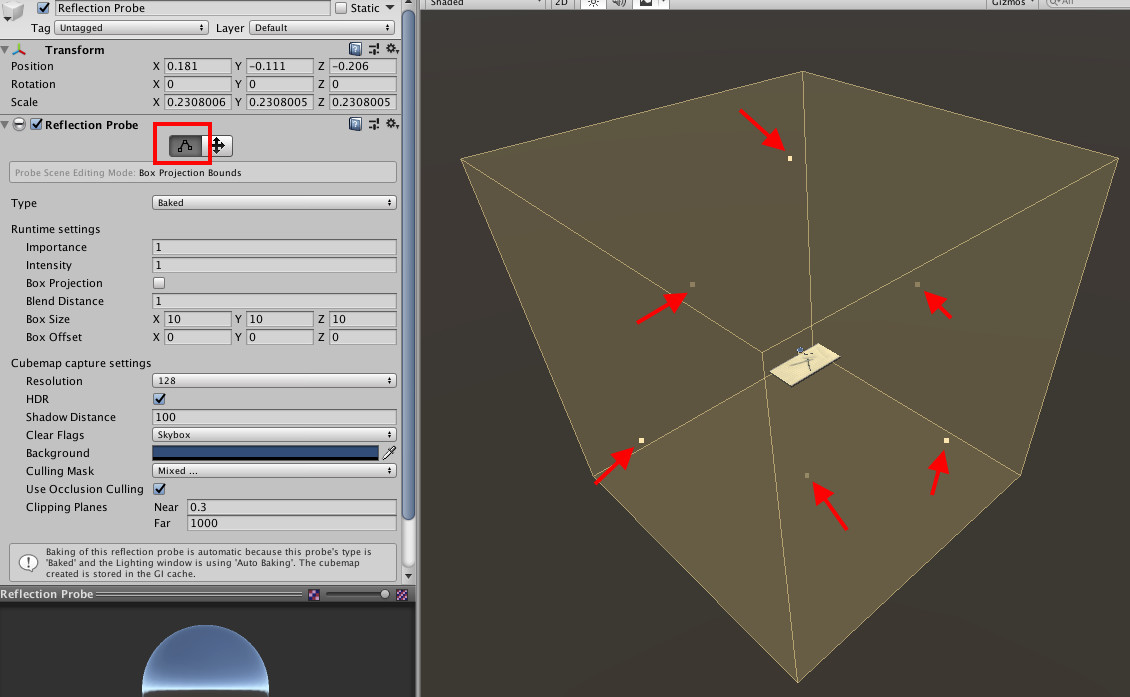This screenshot has height=697, width=1130.
Task: Click the Blend Distance field
Action: point(274,301)
